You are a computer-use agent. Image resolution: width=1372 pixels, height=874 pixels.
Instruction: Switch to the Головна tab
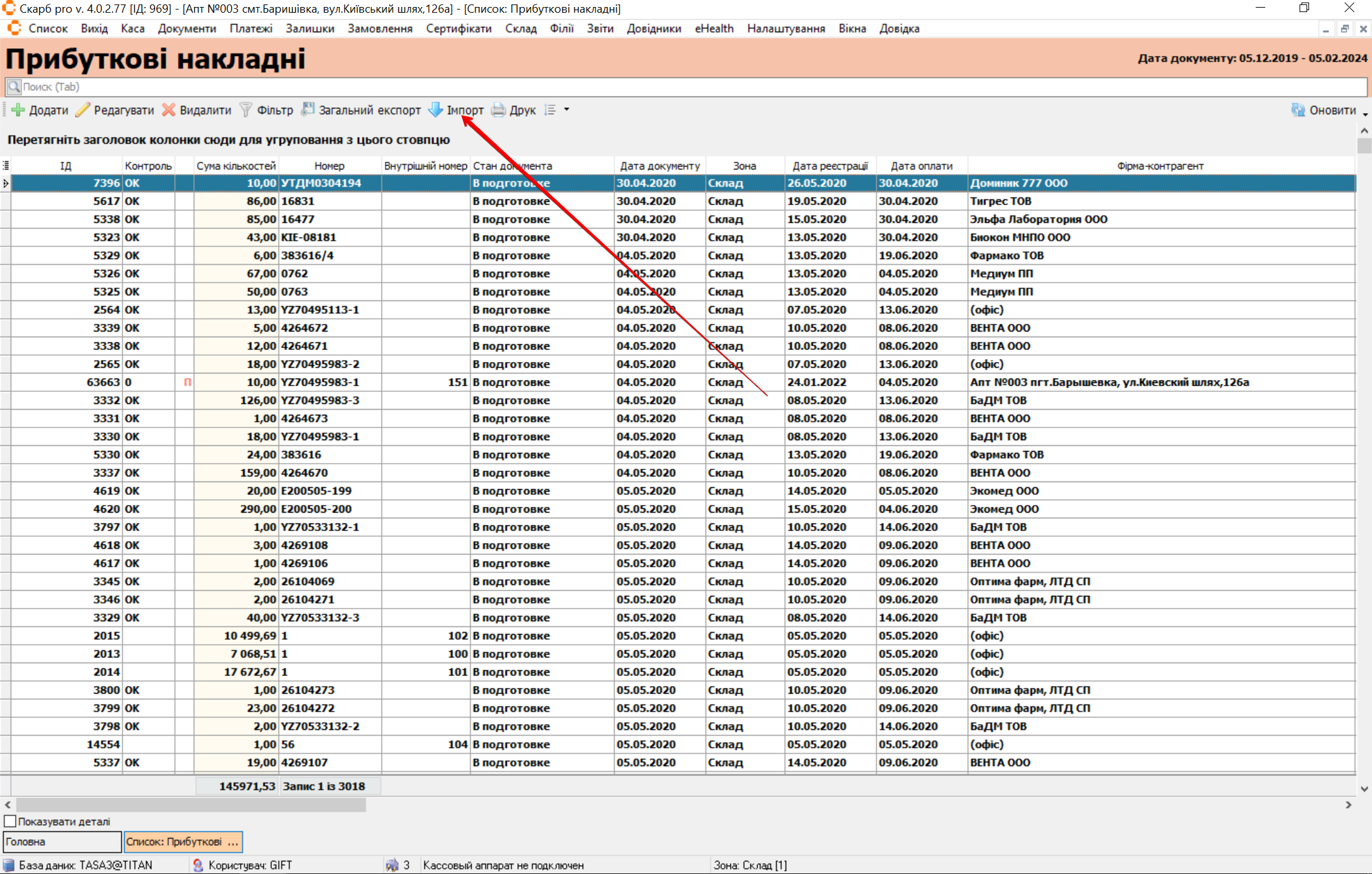[62, 842]
